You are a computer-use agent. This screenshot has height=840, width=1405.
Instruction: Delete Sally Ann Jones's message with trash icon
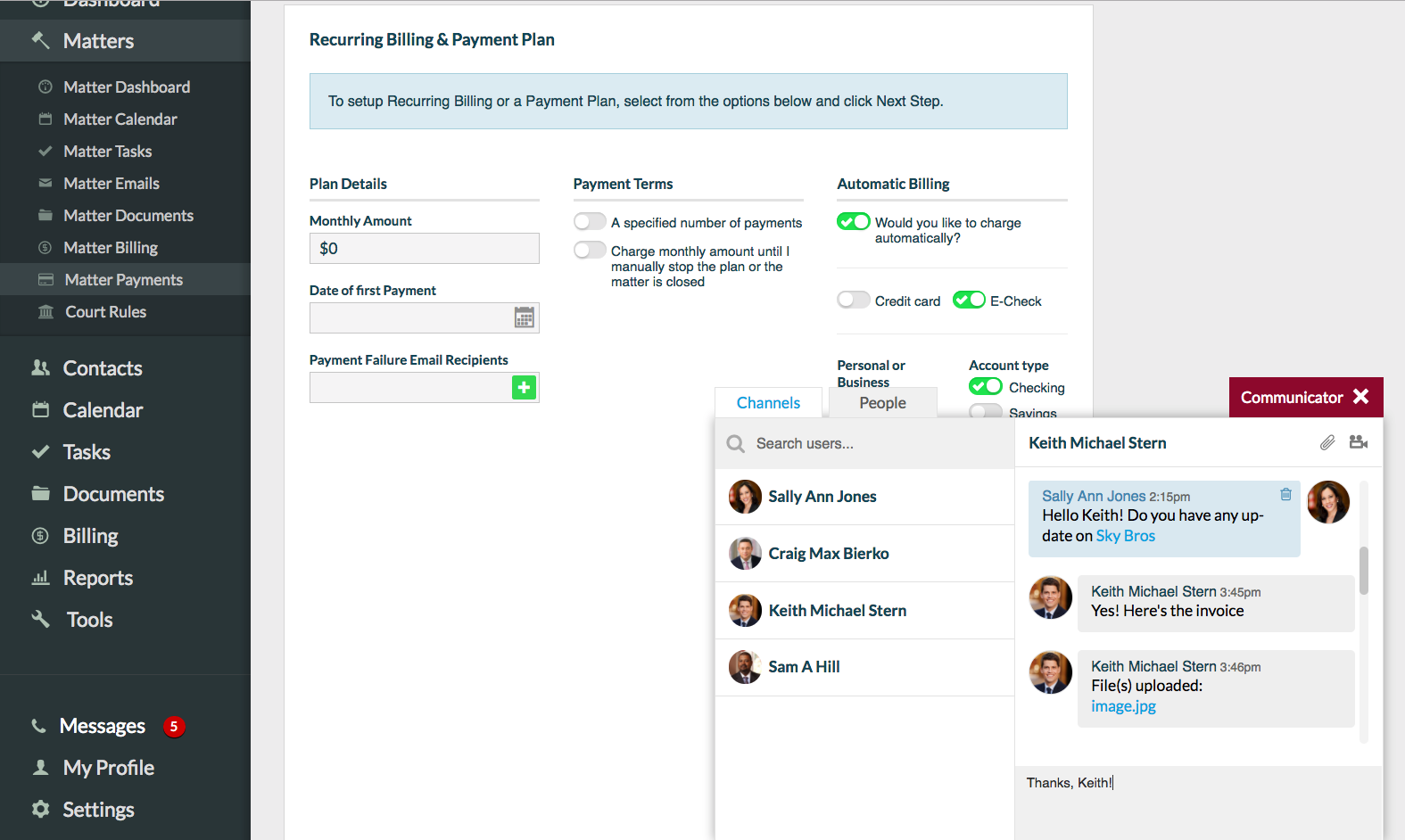click(x=1285, y=494)
